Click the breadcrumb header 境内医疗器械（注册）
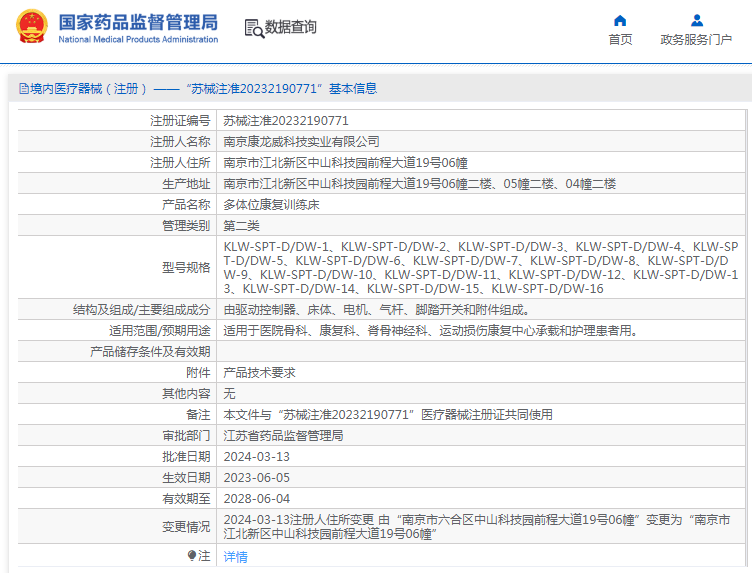 coord(89,89)
